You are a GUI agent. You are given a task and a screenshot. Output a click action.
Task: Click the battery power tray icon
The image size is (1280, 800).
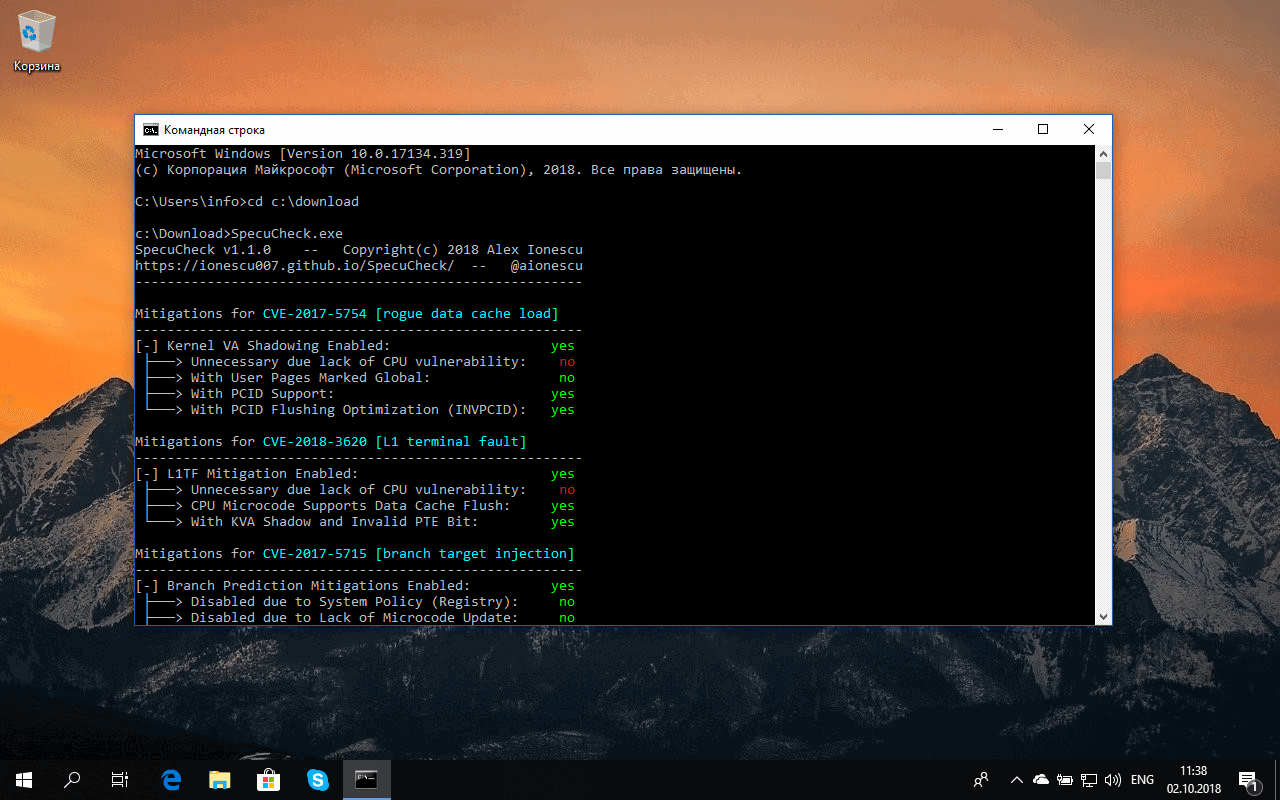(1065, 780)
